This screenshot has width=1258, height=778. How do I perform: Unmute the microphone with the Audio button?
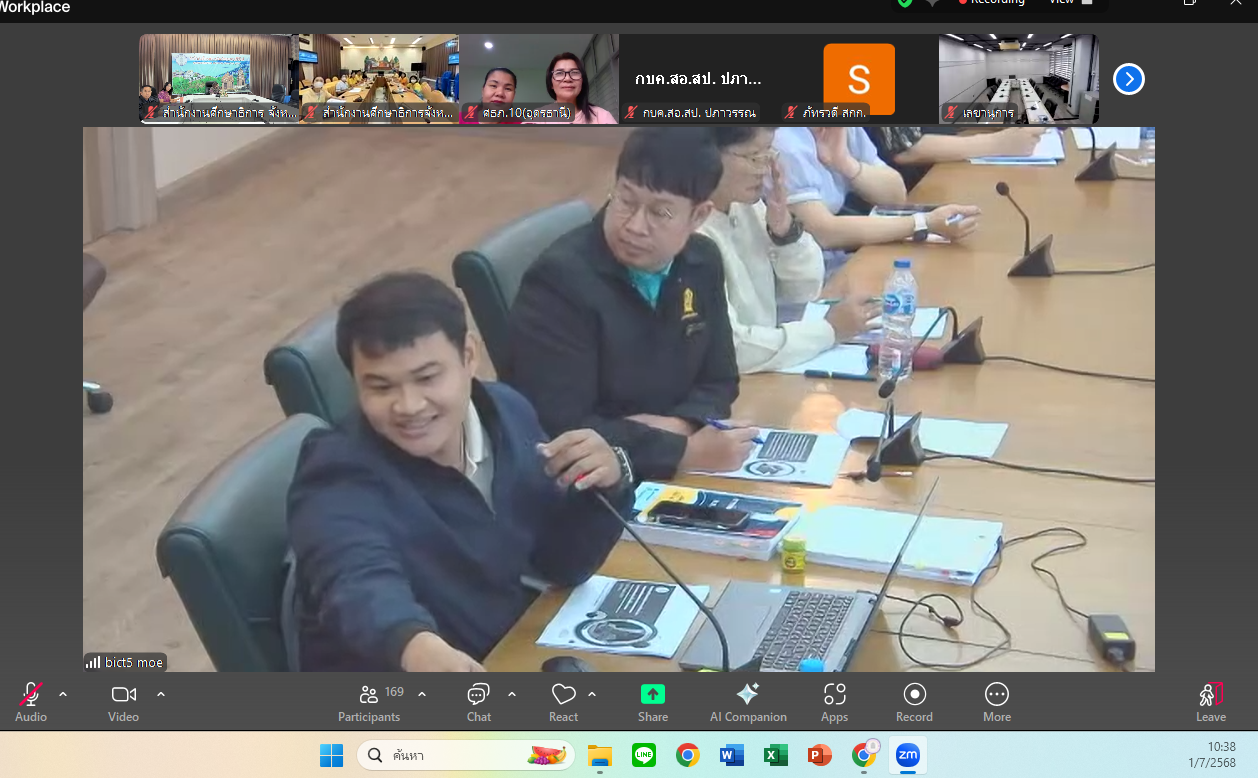[x=31, y=701]
